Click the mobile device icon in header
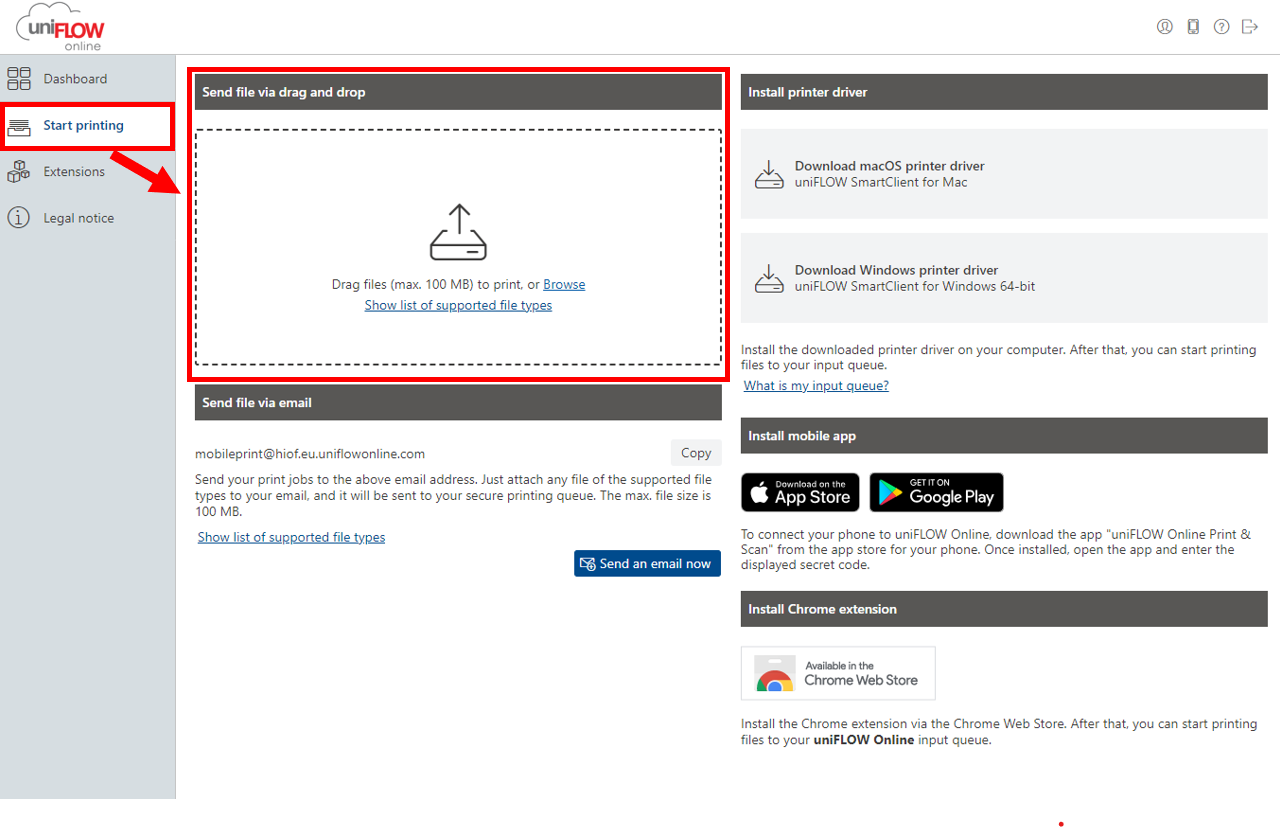The height and width of the screenshot is (828, 1280). coord(1193,27)
